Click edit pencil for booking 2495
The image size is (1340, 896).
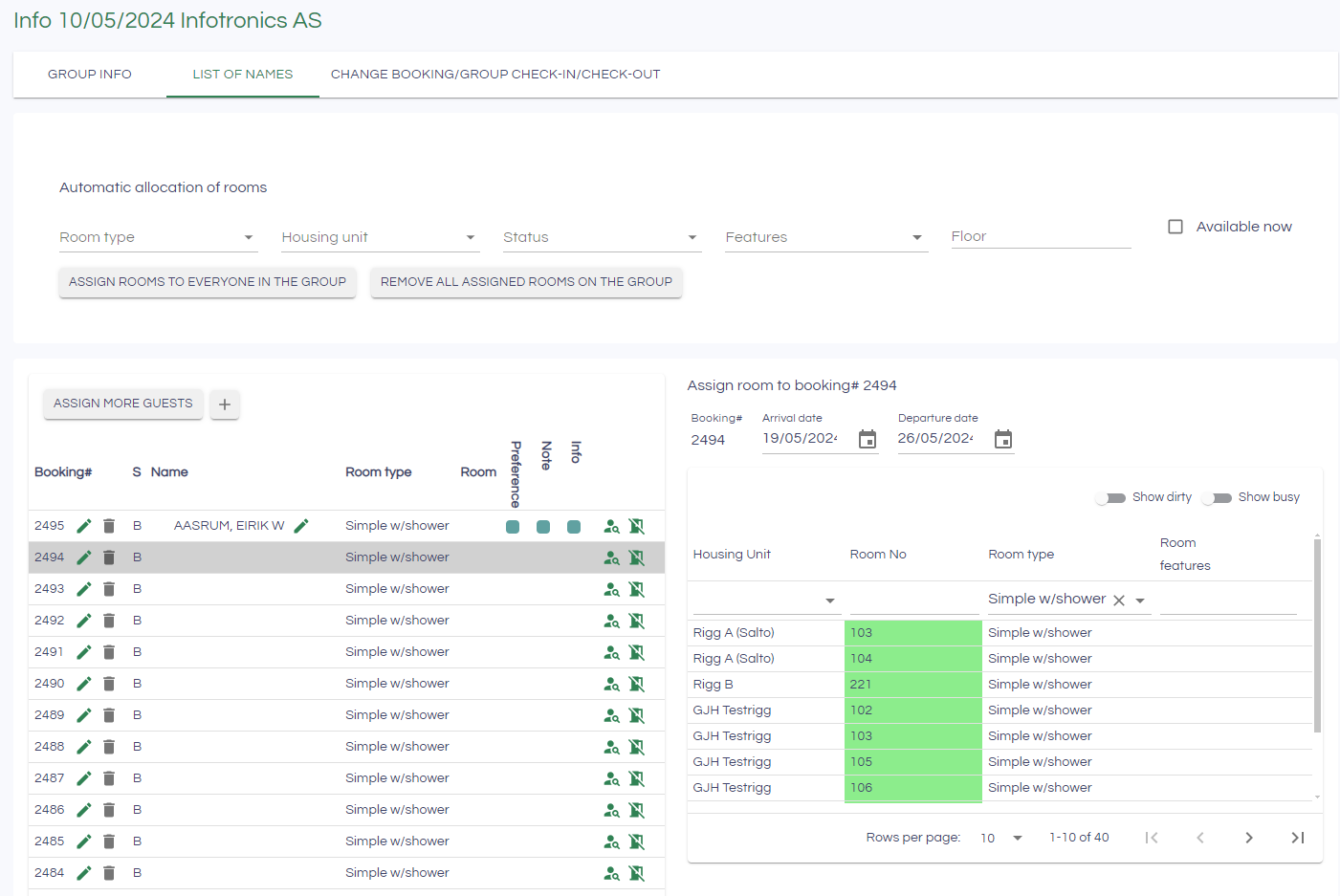[x=84, y=526]
